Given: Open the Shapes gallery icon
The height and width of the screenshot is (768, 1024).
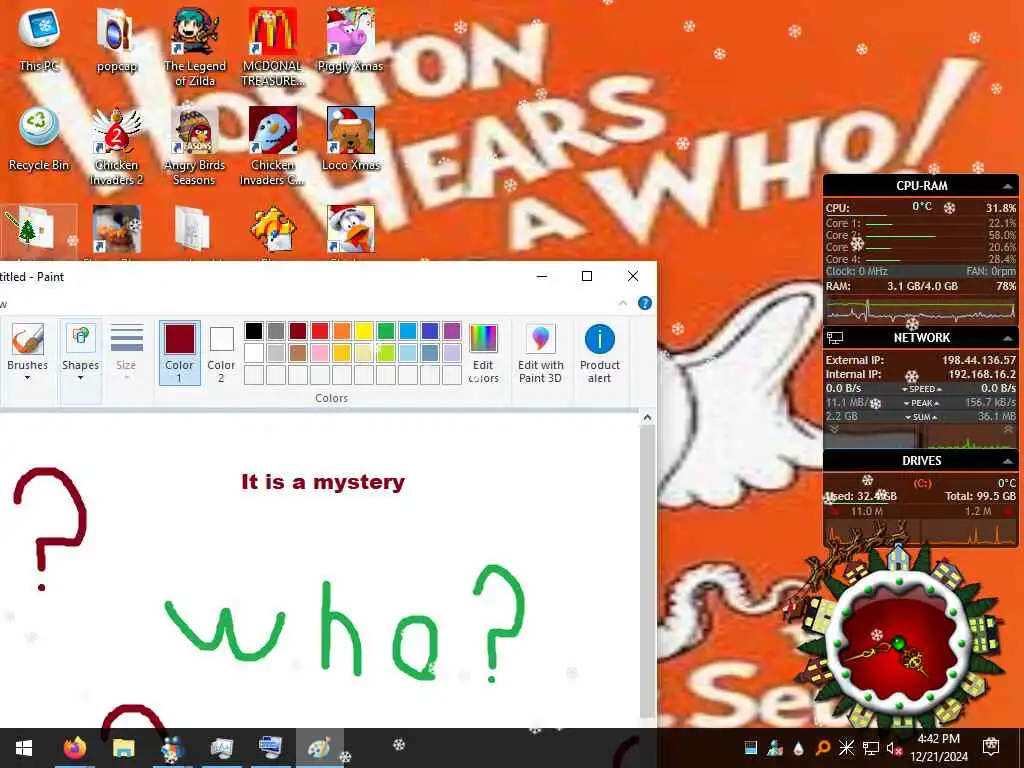Looking at the screenshot, I should pos(80,340).
